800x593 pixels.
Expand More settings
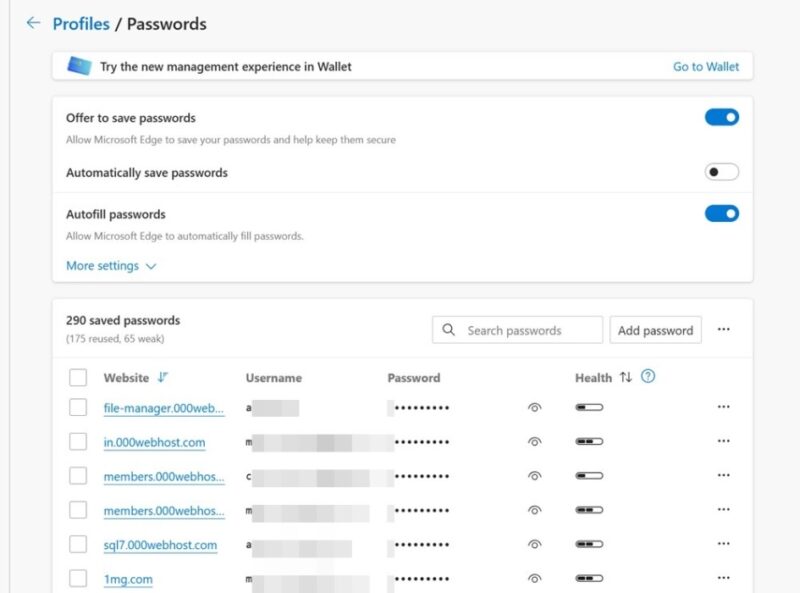[110, 265]
